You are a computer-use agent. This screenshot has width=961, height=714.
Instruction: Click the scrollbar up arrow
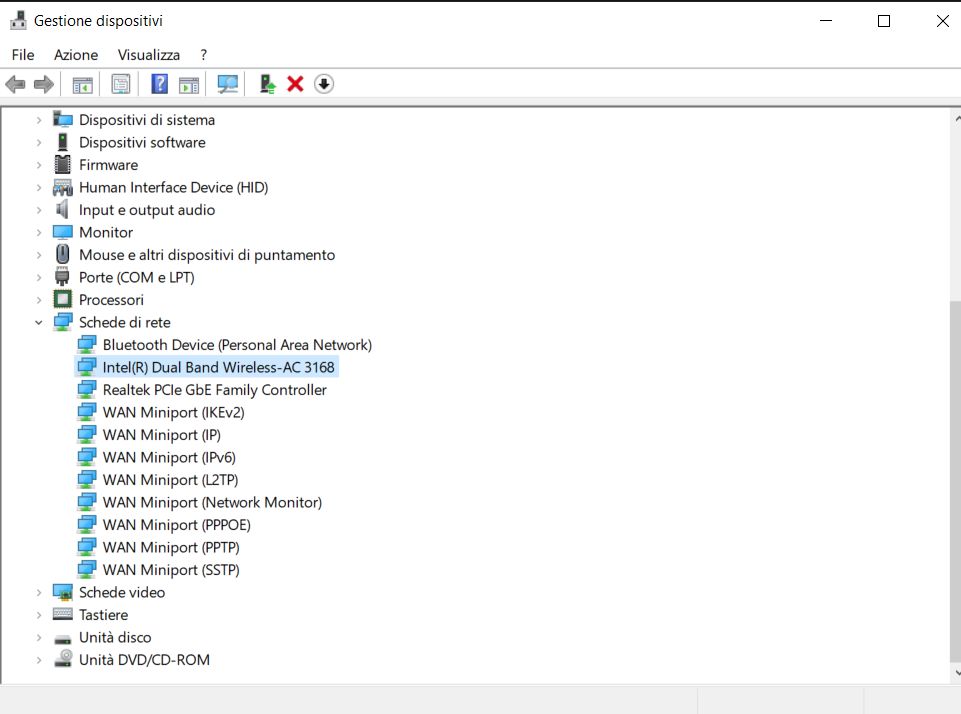pyautogui.click(x=955, y=118)
